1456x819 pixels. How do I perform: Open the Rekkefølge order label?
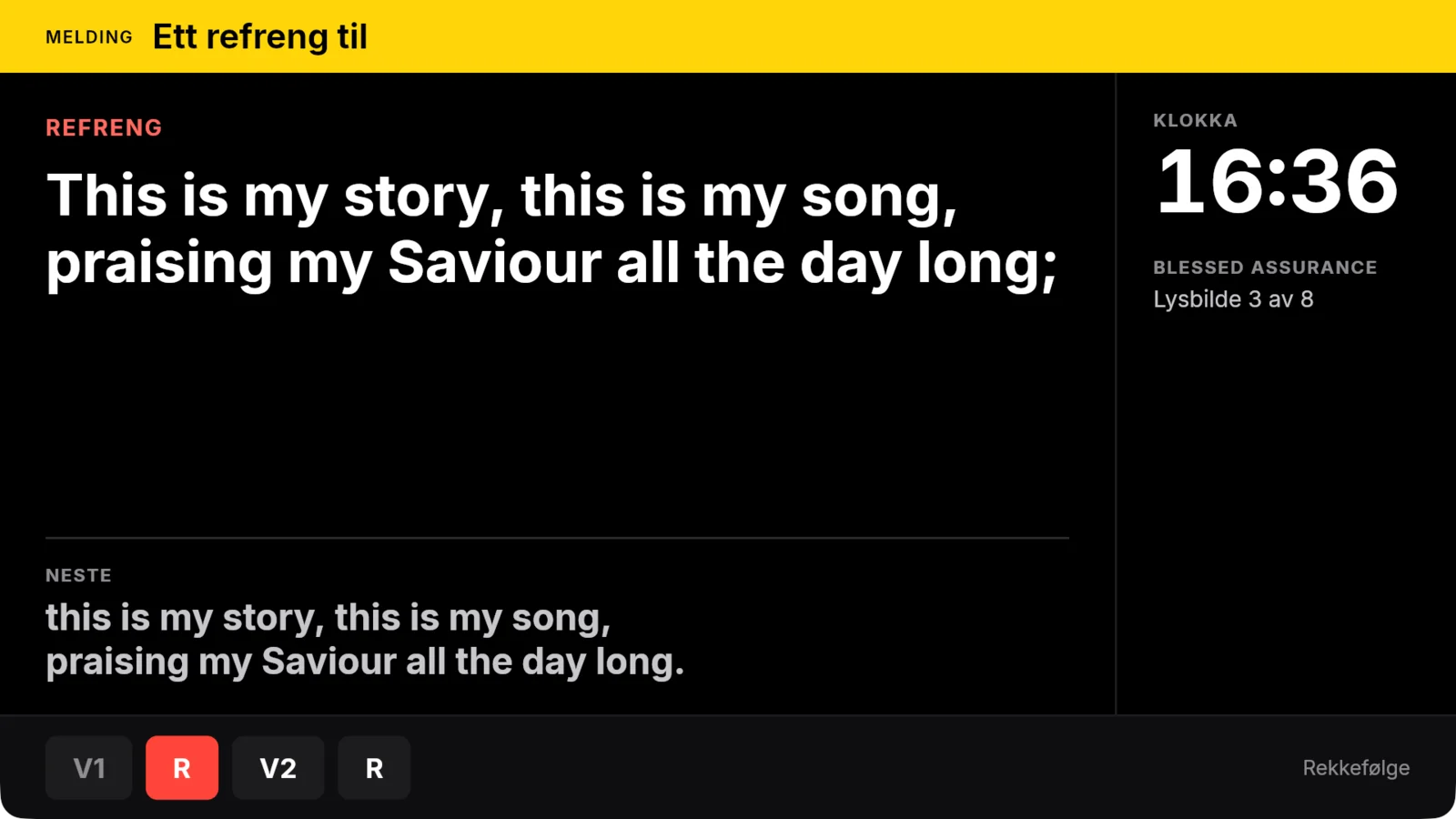pos(1356,768)
